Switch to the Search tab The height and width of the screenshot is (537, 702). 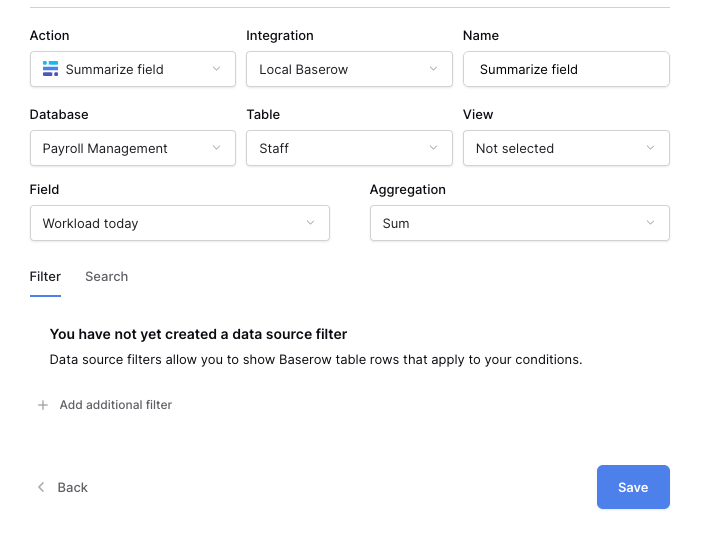click(x=106, y=277)
